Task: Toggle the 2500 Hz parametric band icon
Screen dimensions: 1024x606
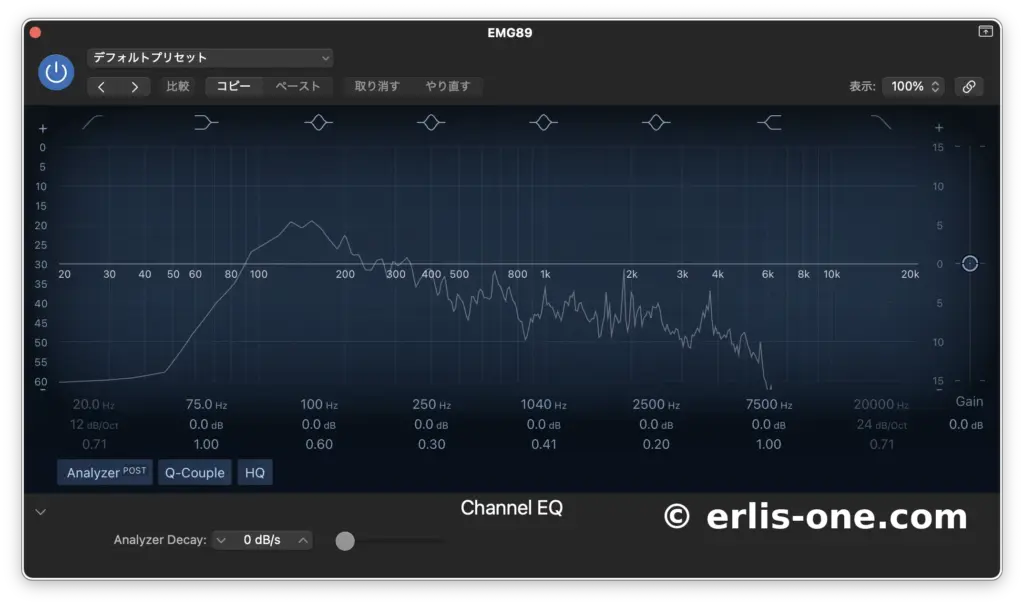Action: pos(656,122)
